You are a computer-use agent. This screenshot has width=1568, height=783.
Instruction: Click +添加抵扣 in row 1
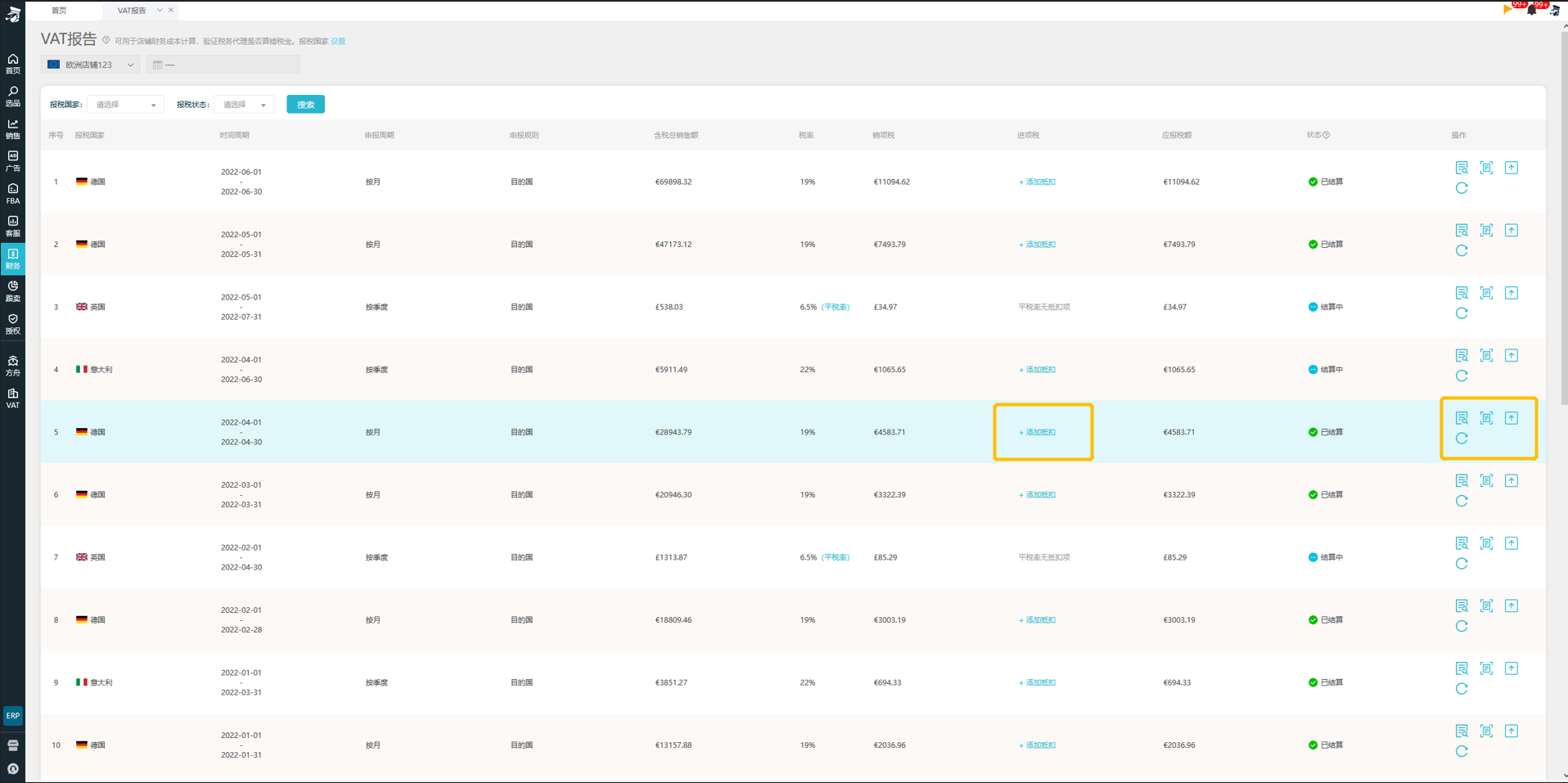click(x=1037, y=182)
